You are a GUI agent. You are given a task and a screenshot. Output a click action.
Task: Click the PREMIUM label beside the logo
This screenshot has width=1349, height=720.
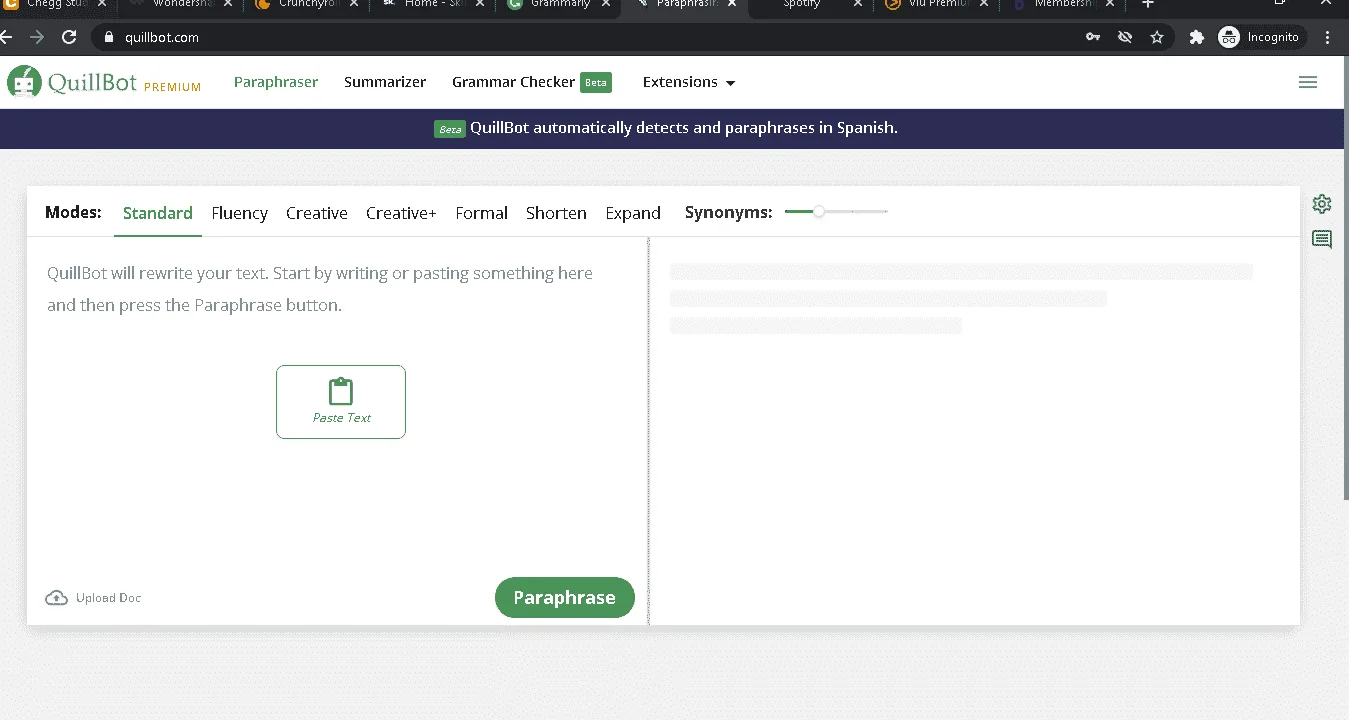tap(173, 87)
